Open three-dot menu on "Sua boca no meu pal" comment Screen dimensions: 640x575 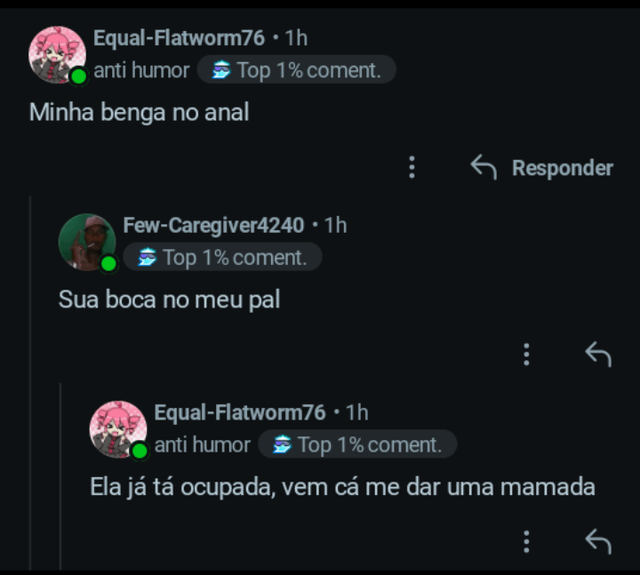[526, 354]
